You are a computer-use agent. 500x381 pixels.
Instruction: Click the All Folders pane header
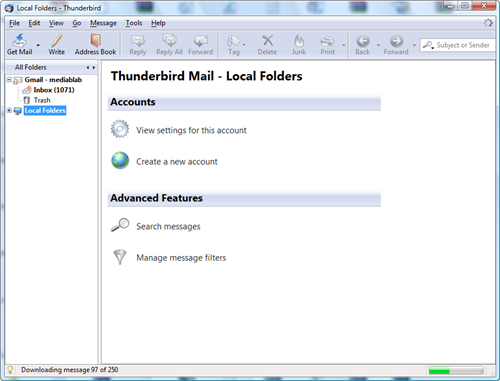(51, 67)
